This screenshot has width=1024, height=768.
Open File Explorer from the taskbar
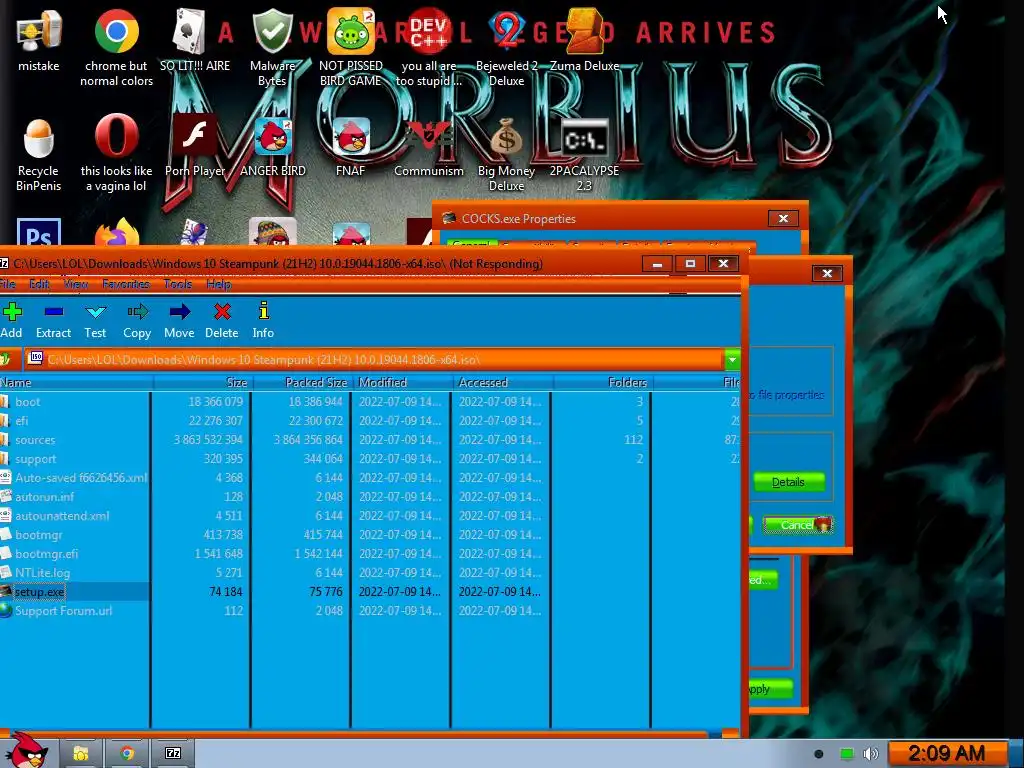pyautogui.click(x=81, y=754)
